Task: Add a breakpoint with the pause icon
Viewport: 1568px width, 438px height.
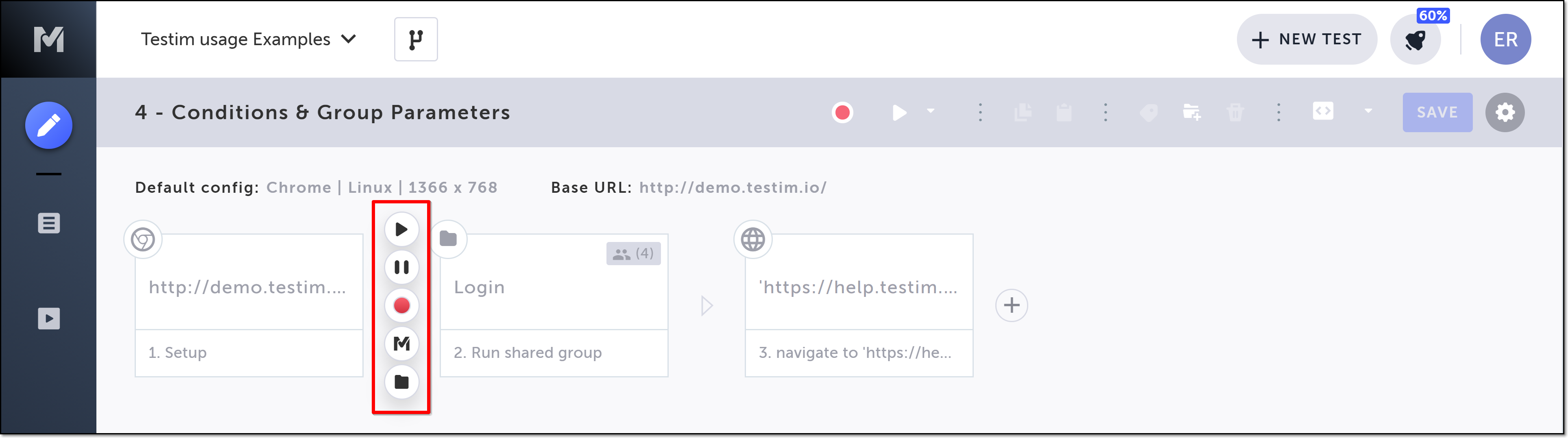Action: coord(401,267)
